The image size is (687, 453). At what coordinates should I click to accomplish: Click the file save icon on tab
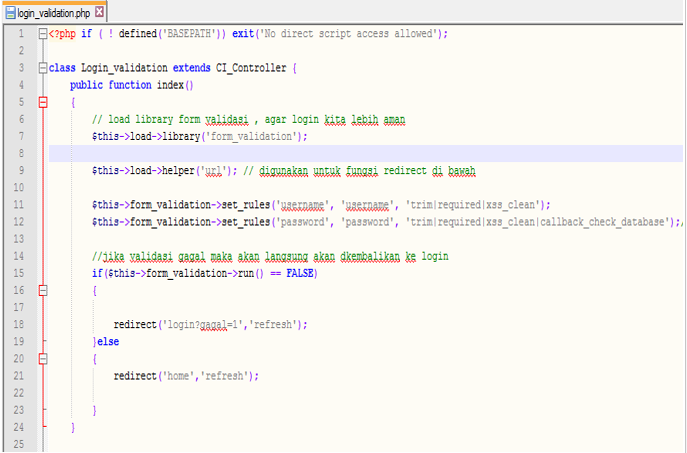pyautogui.click(x=11, y=13)
